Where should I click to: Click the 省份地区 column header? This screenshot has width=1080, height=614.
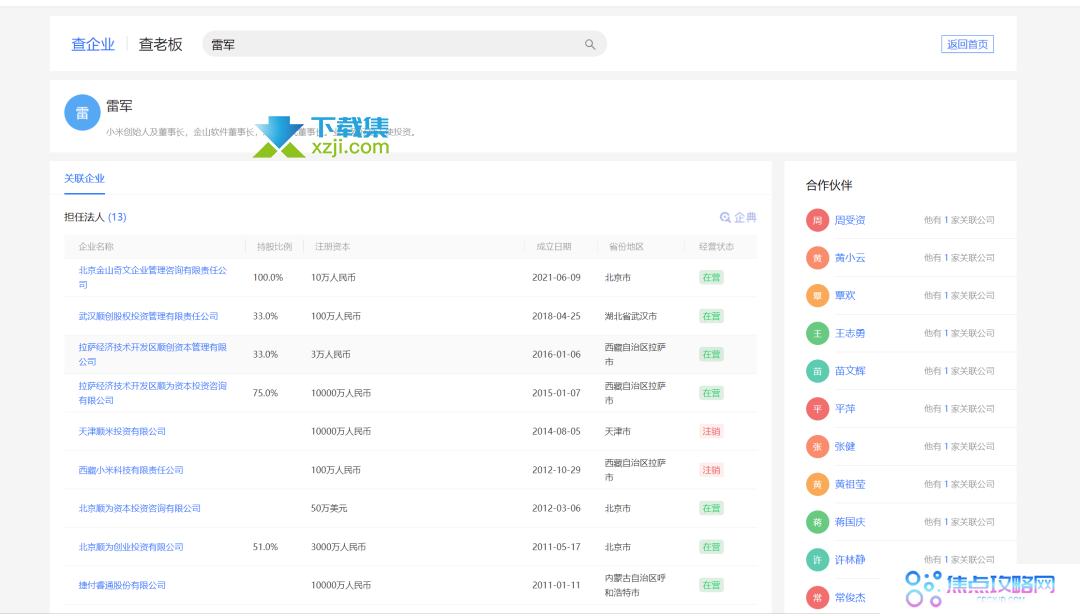(626, 247)
